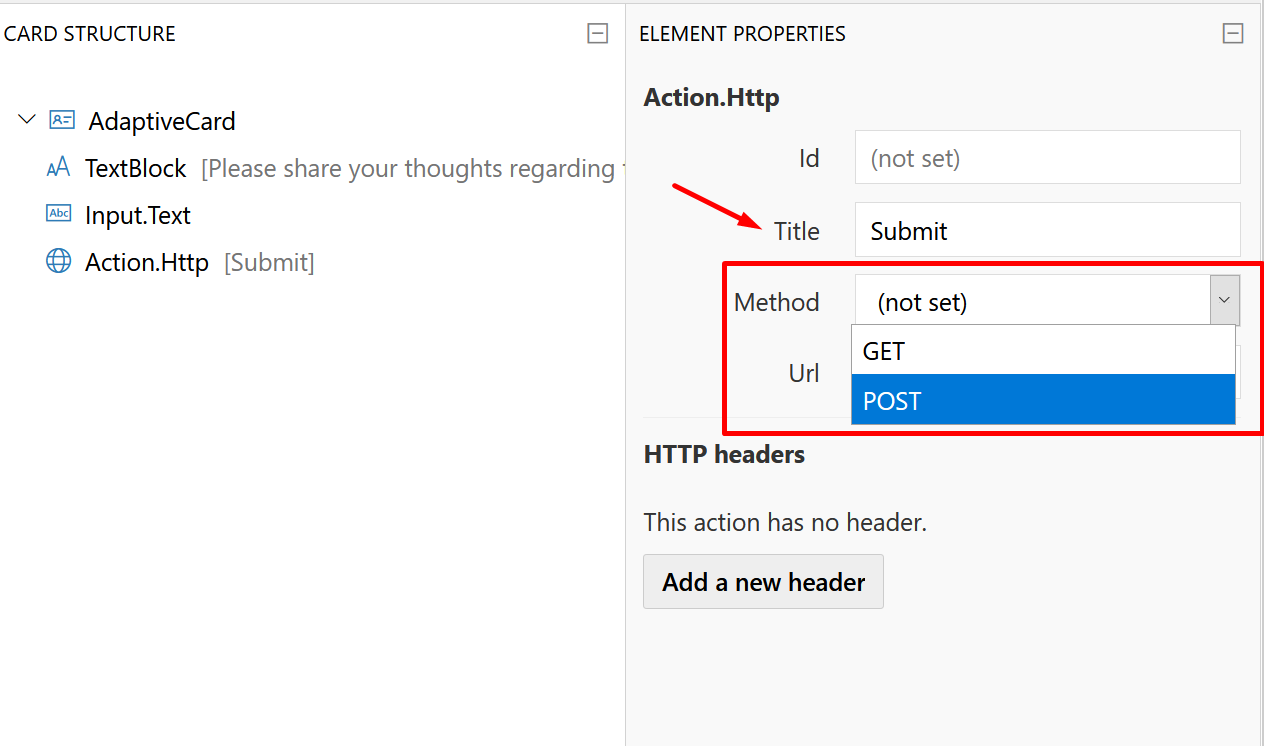
Task: Select the TextBlock tree item
Action: pyautogui.click(x=136, y=168)
